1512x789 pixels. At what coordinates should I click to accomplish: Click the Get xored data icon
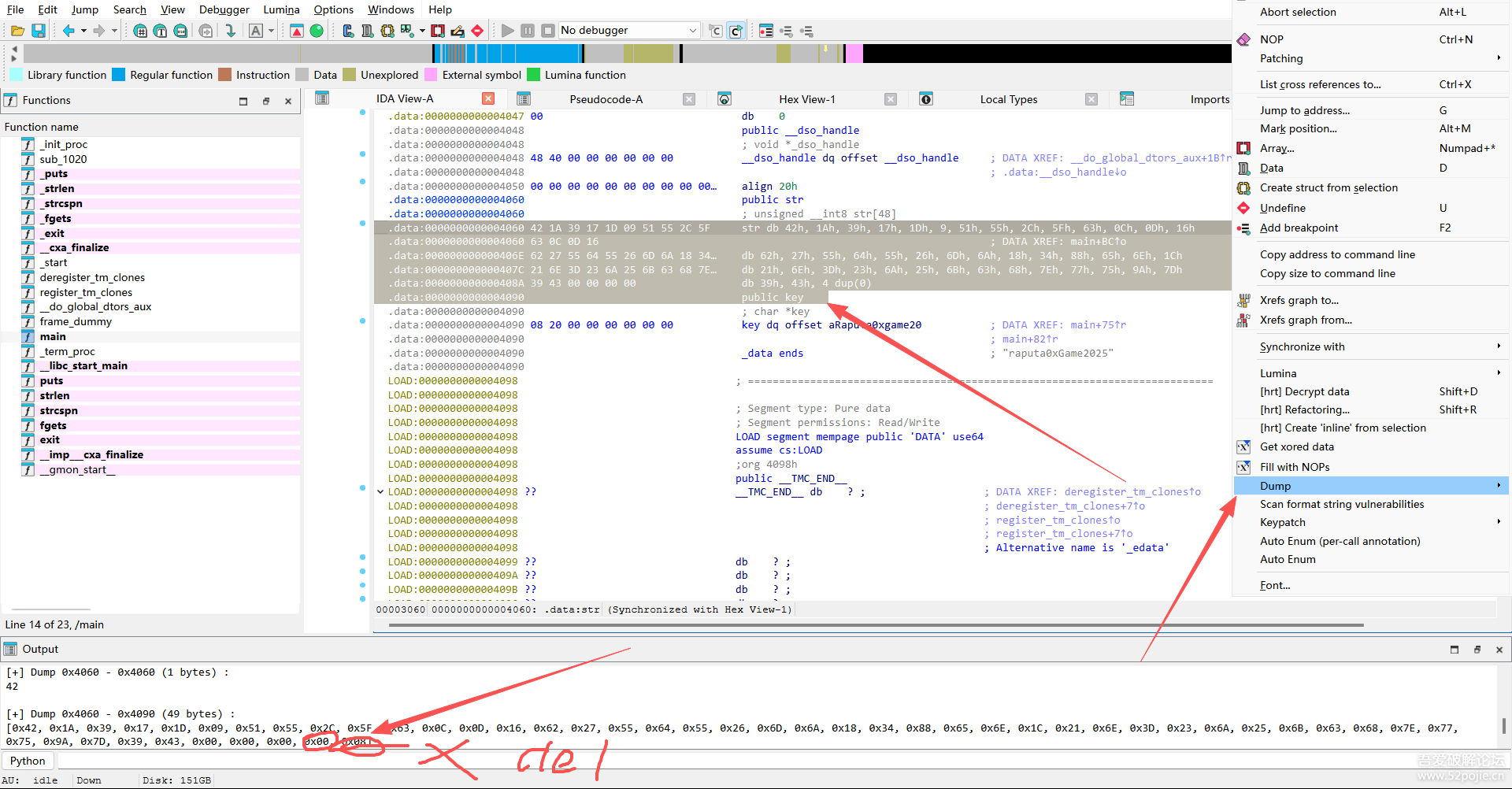tap(1243, 446)
